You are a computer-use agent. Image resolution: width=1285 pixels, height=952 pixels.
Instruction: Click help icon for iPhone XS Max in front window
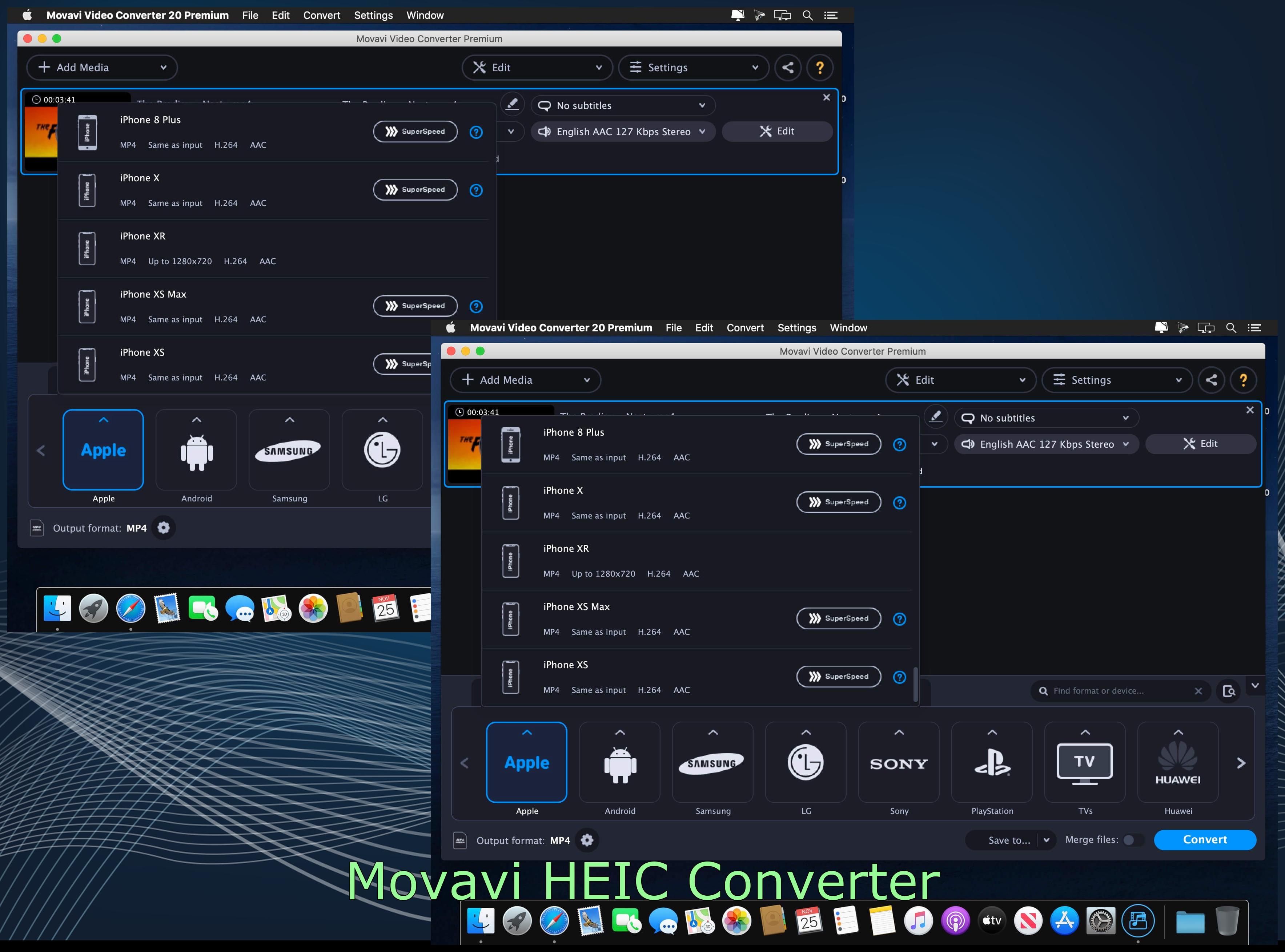click(x=899, y=619)
